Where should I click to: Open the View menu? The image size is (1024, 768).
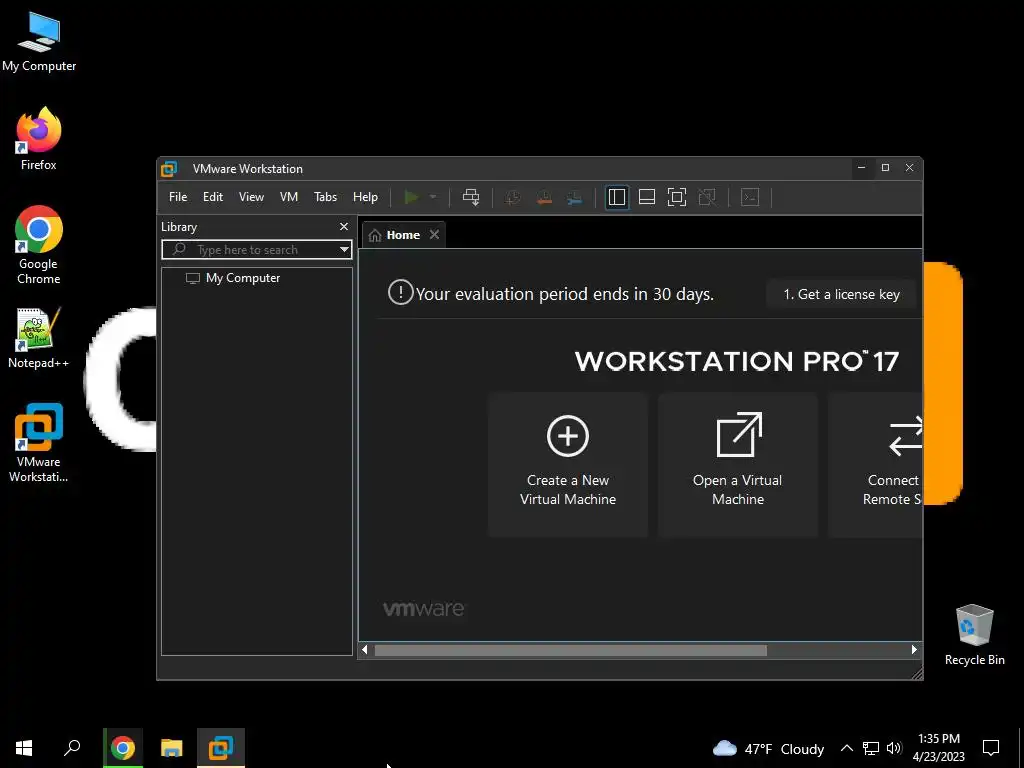[251, 197]
